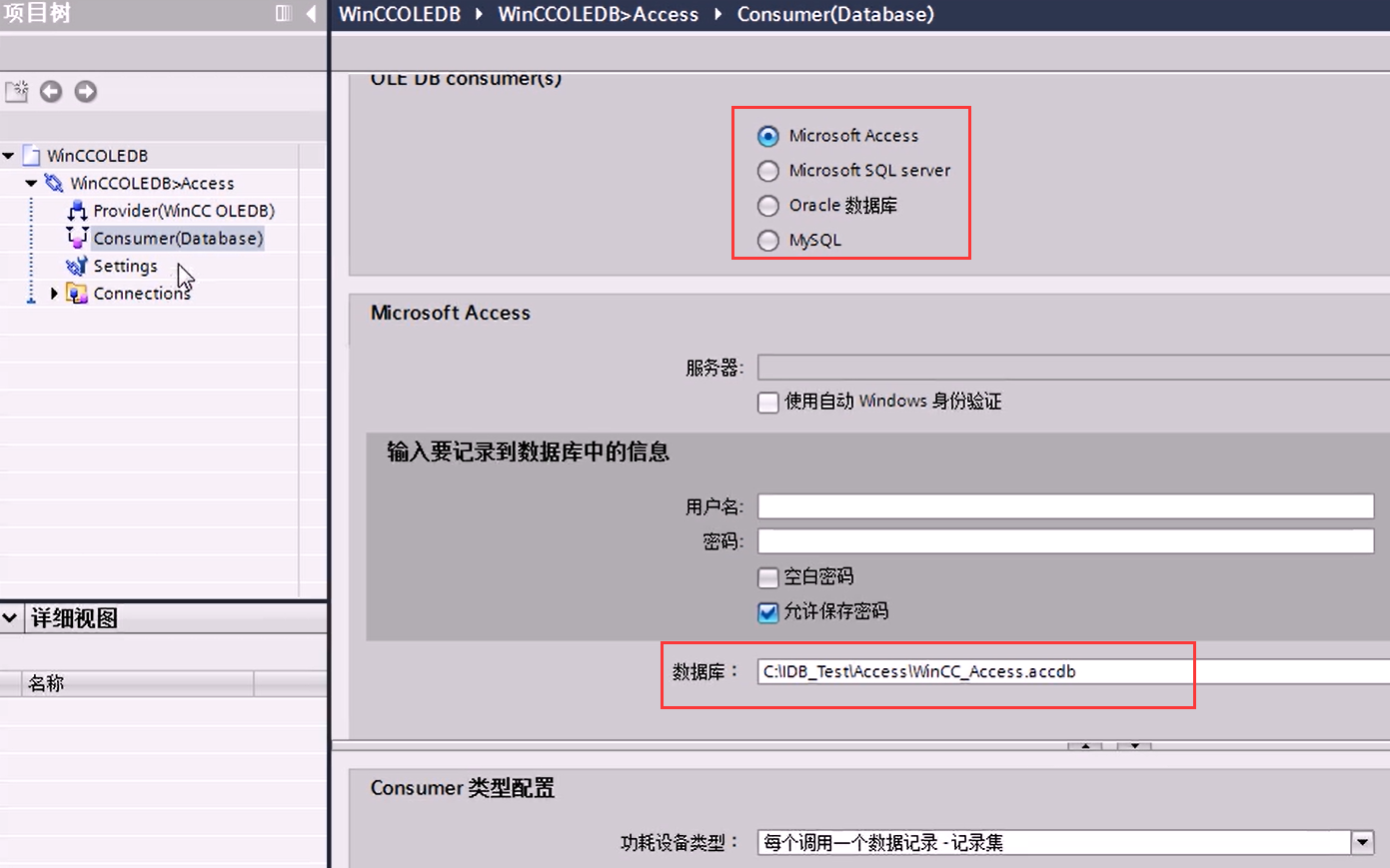
Task: Select WinCCOLEDB root tree item
Action: (x=98, y=156)
